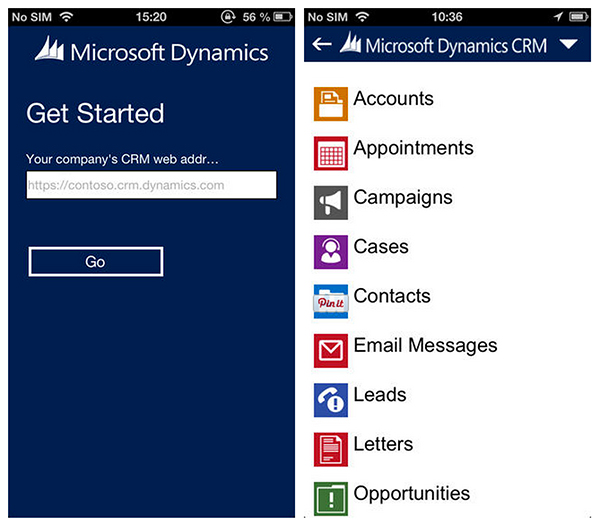The width and height of the screenshot is (600, 525).
Task: Open the red Appointments calendar icon
Action: click(330, 153)
